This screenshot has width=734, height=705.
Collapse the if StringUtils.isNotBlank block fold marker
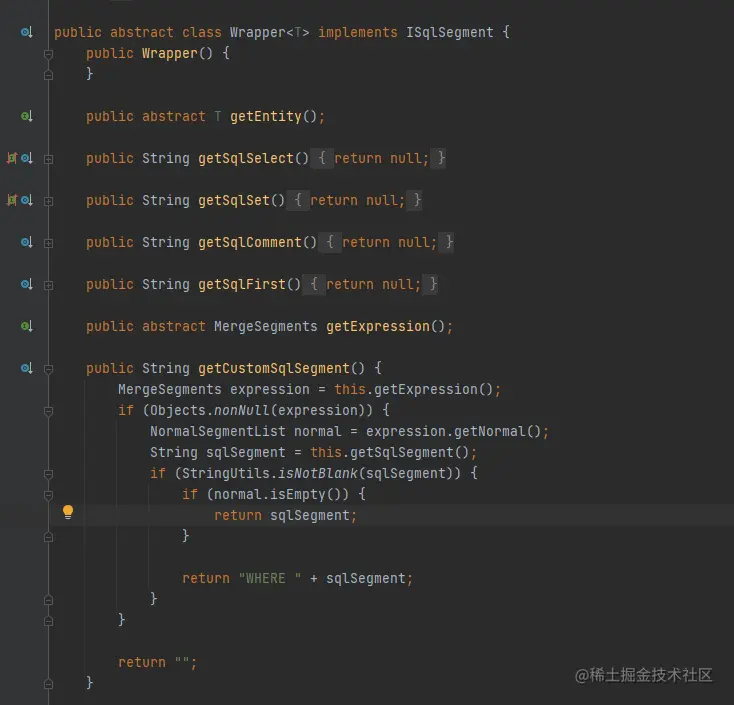pyautogui.click(x=48, y=474)
